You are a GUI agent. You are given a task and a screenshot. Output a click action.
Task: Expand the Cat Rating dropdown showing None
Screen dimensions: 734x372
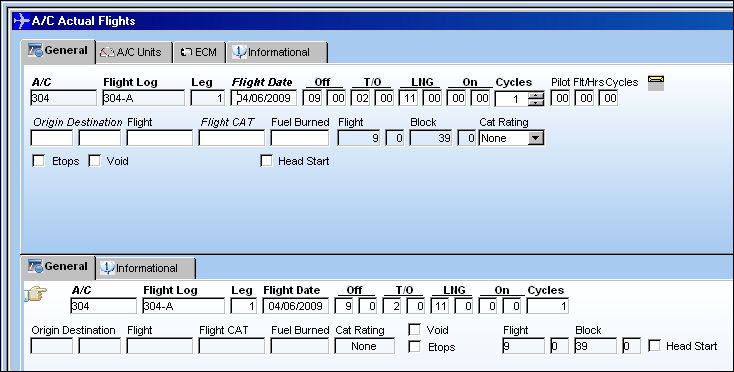536,138
